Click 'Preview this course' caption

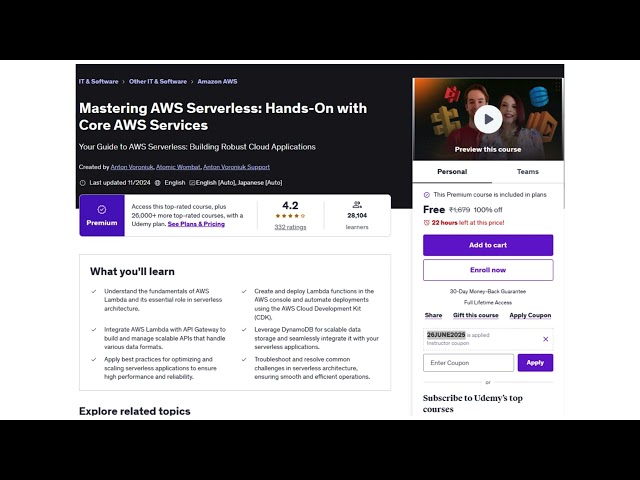(488, 149)
